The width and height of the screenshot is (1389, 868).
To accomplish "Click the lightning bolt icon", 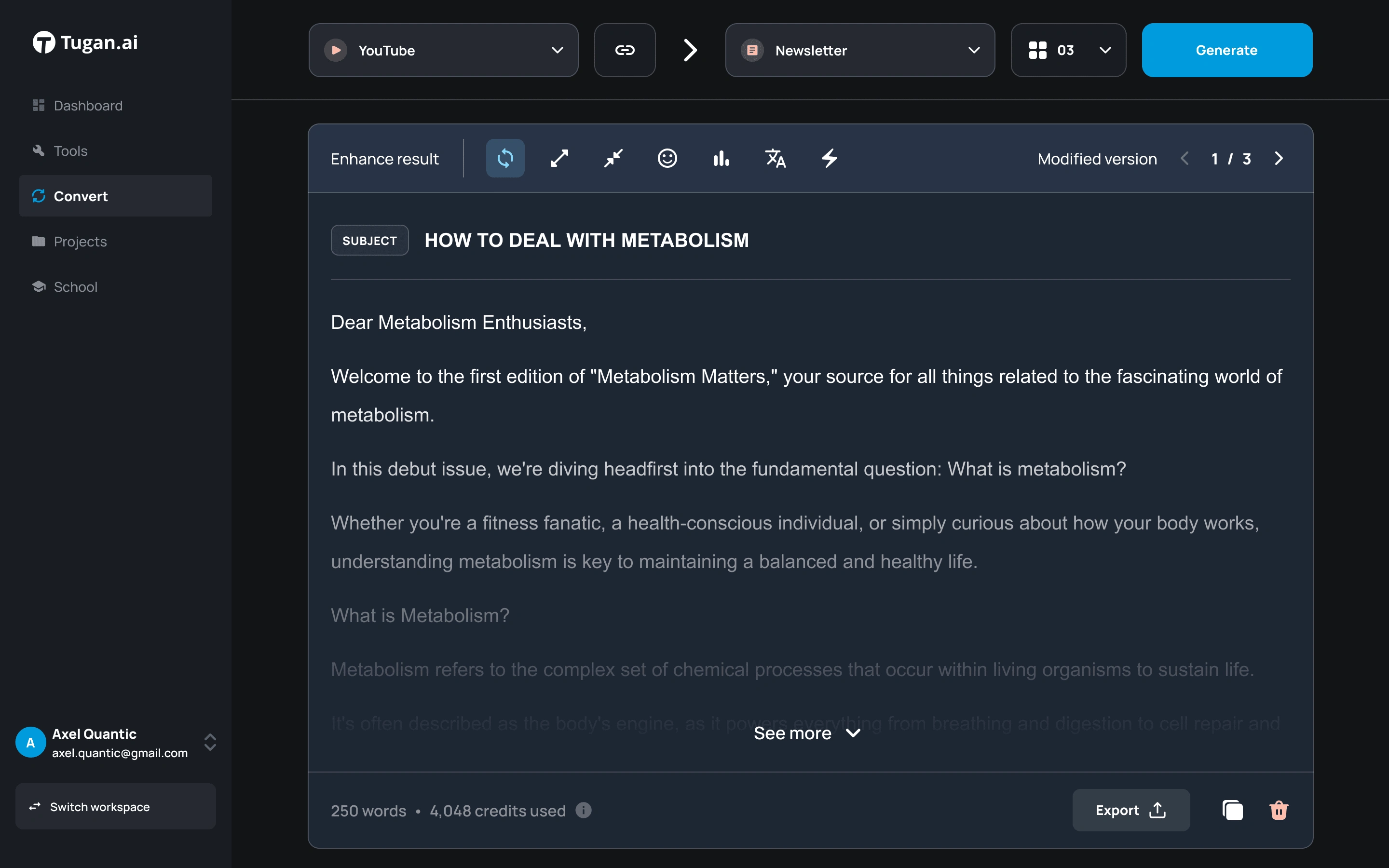I will pos(830,159).
